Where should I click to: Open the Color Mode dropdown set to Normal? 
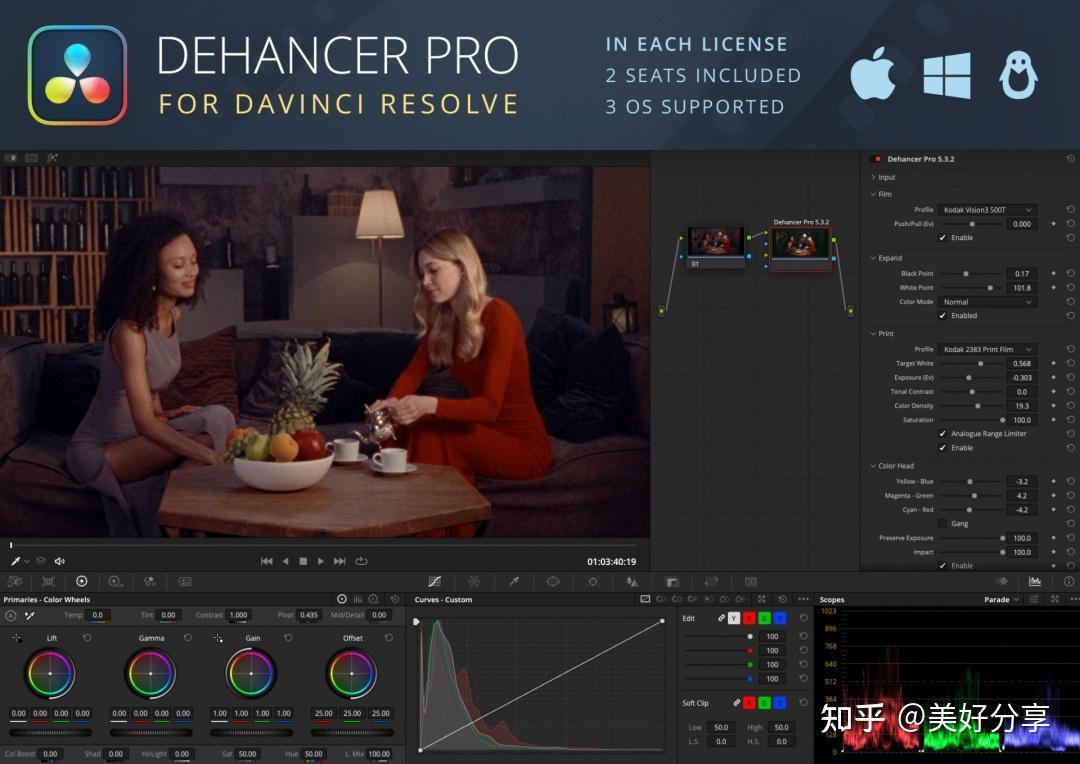[x=987, y=302]
